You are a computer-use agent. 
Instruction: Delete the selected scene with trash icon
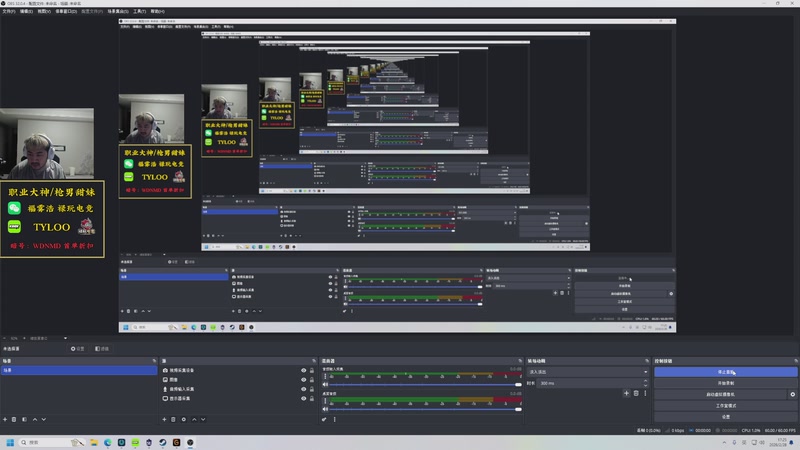(x=14, y=419)
